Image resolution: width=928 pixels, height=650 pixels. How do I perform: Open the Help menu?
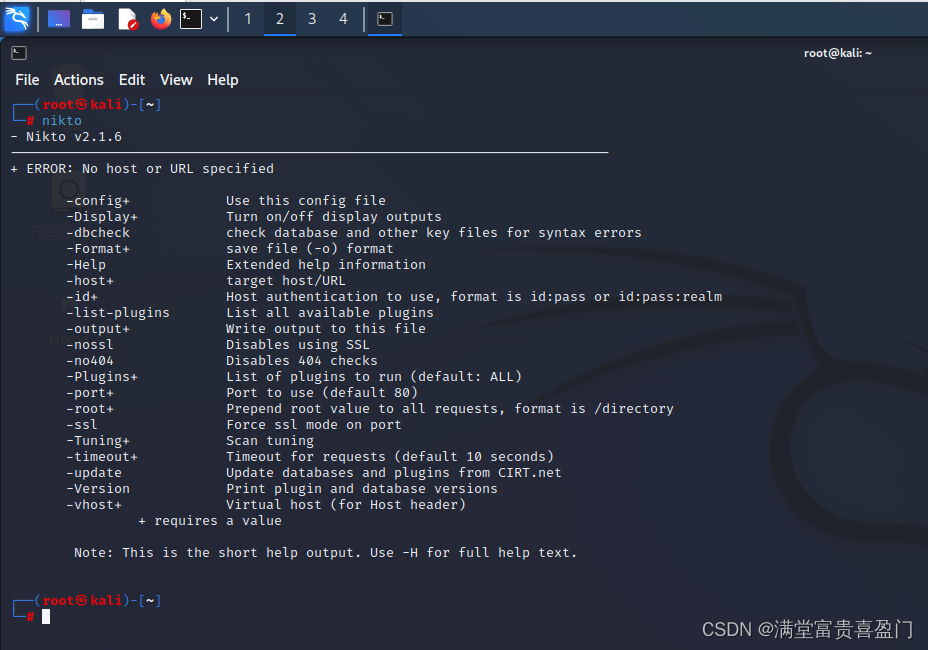[223, 80]
